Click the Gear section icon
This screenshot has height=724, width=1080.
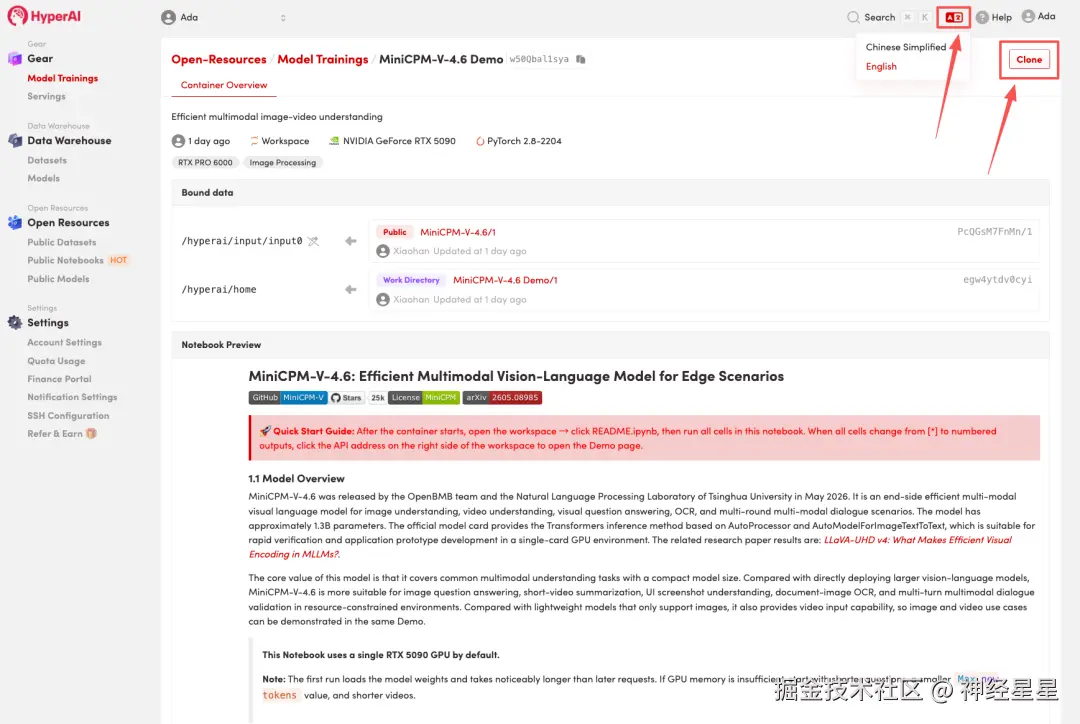coord(15,59)
